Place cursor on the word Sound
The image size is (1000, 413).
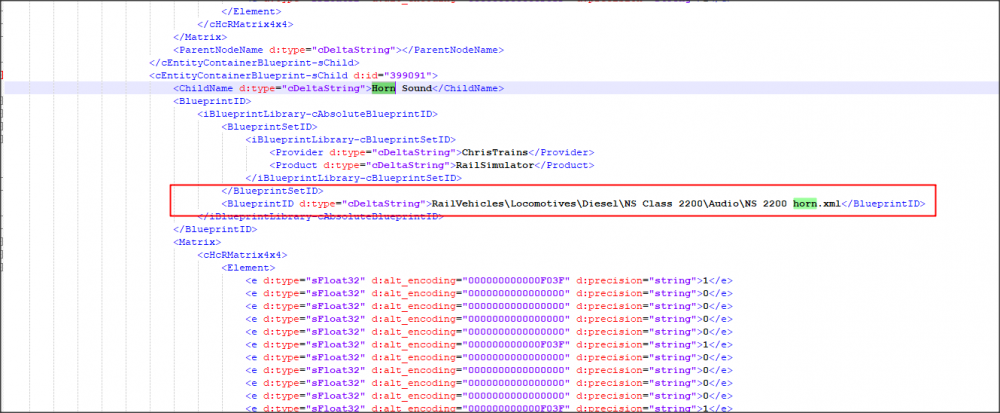coord(417,88)
